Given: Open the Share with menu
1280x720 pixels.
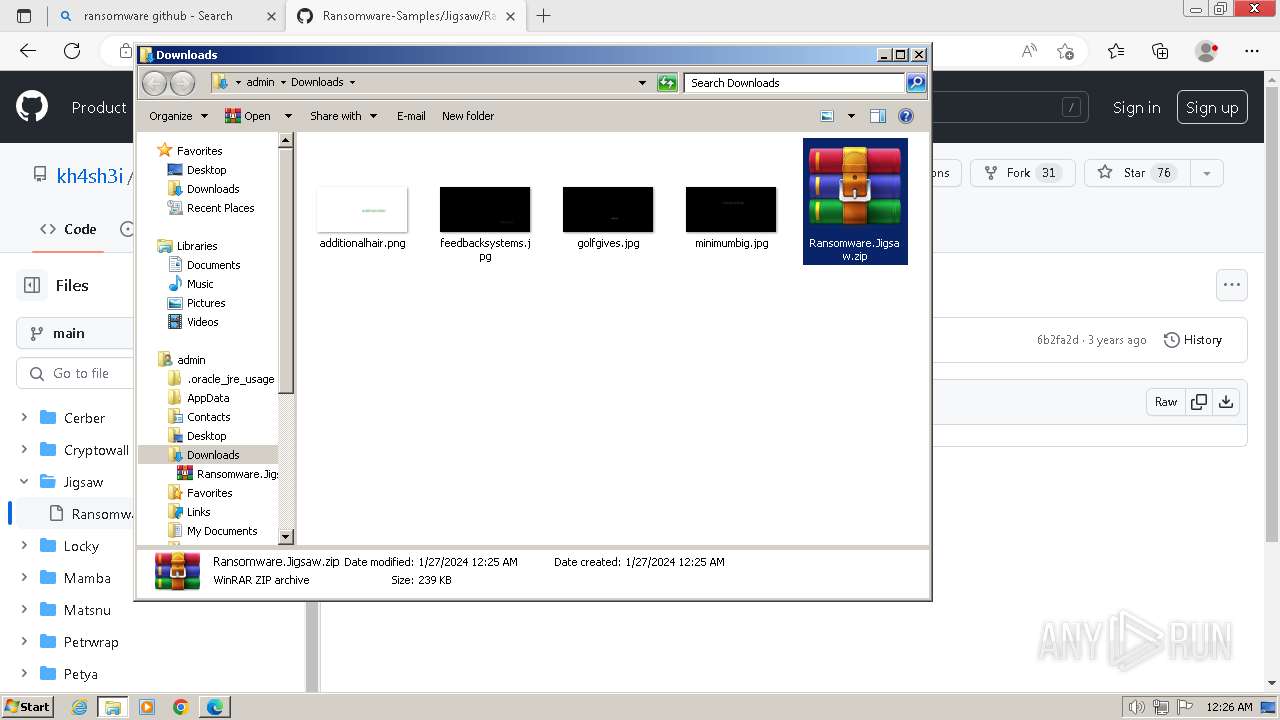Looking at the screenshot, I should tap(343, 116).
